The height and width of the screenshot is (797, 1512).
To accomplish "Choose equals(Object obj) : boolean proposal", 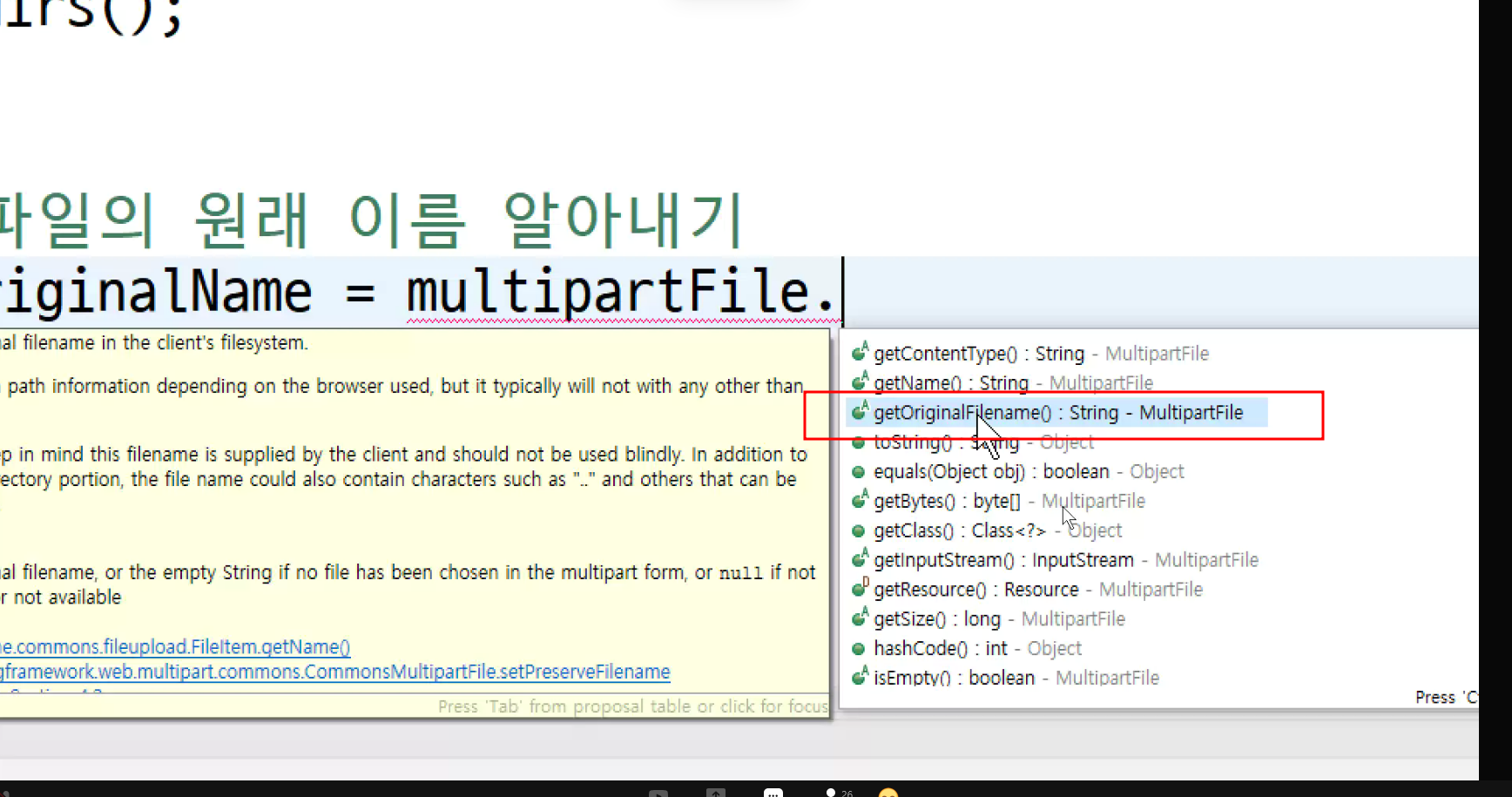I will [x=1018, y=472].
